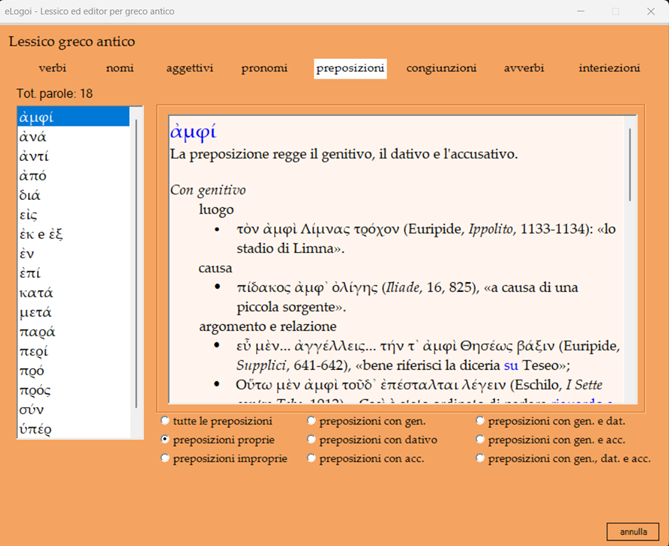669x546 pixels.
Task: Follow the blue 'su' link in definition
Action: (x=510, y=365)
